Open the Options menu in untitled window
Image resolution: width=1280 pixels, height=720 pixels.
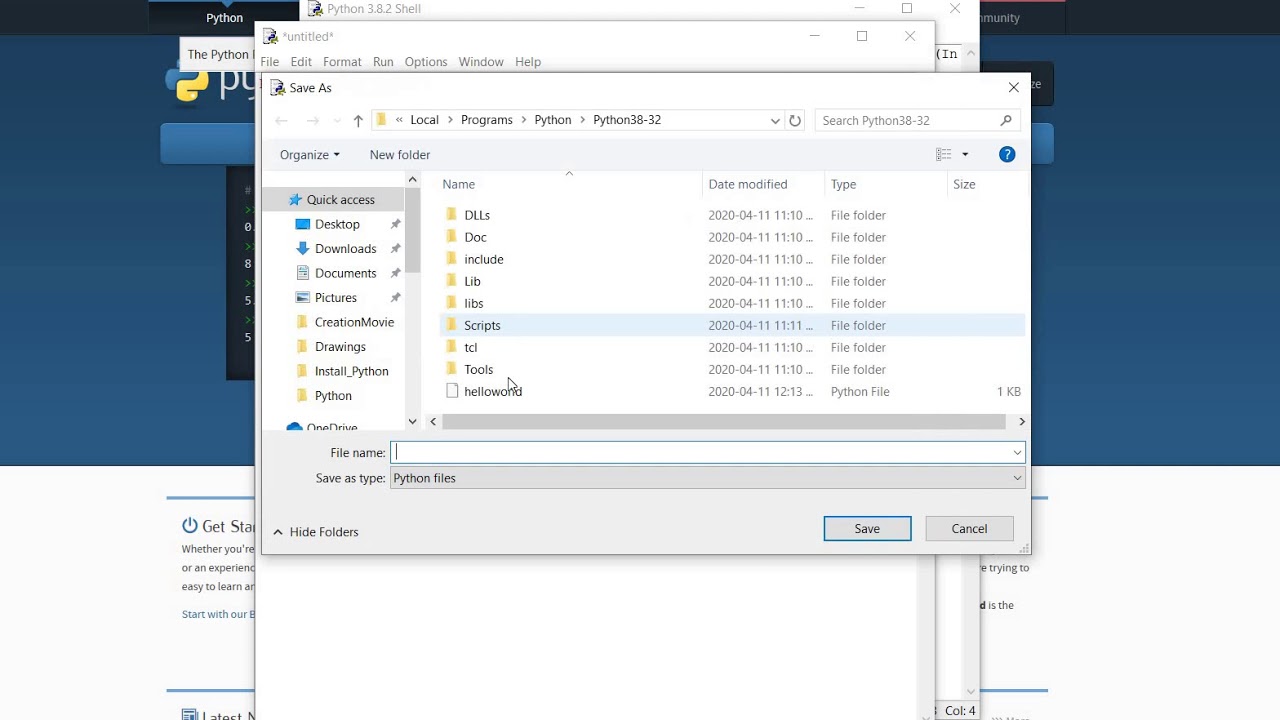click(x=426, y=62)
